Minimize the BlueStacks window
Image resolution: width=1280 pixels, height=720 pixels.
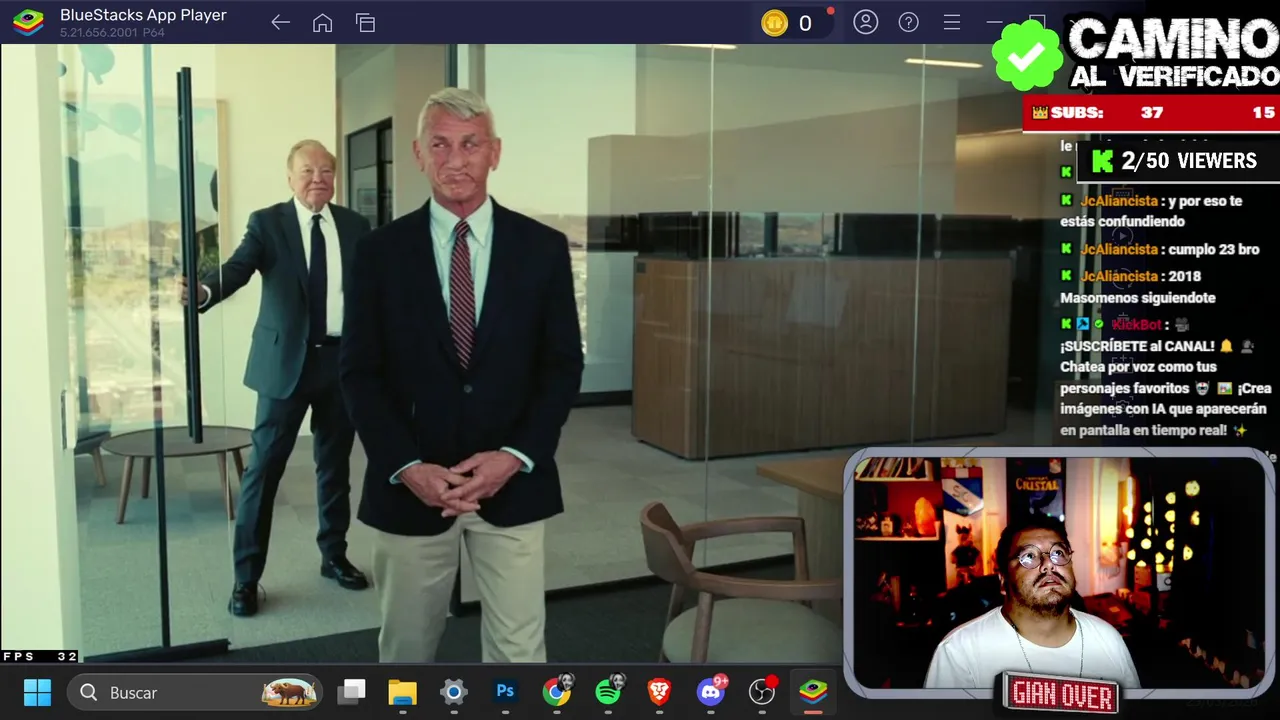(x=994, y=22)
